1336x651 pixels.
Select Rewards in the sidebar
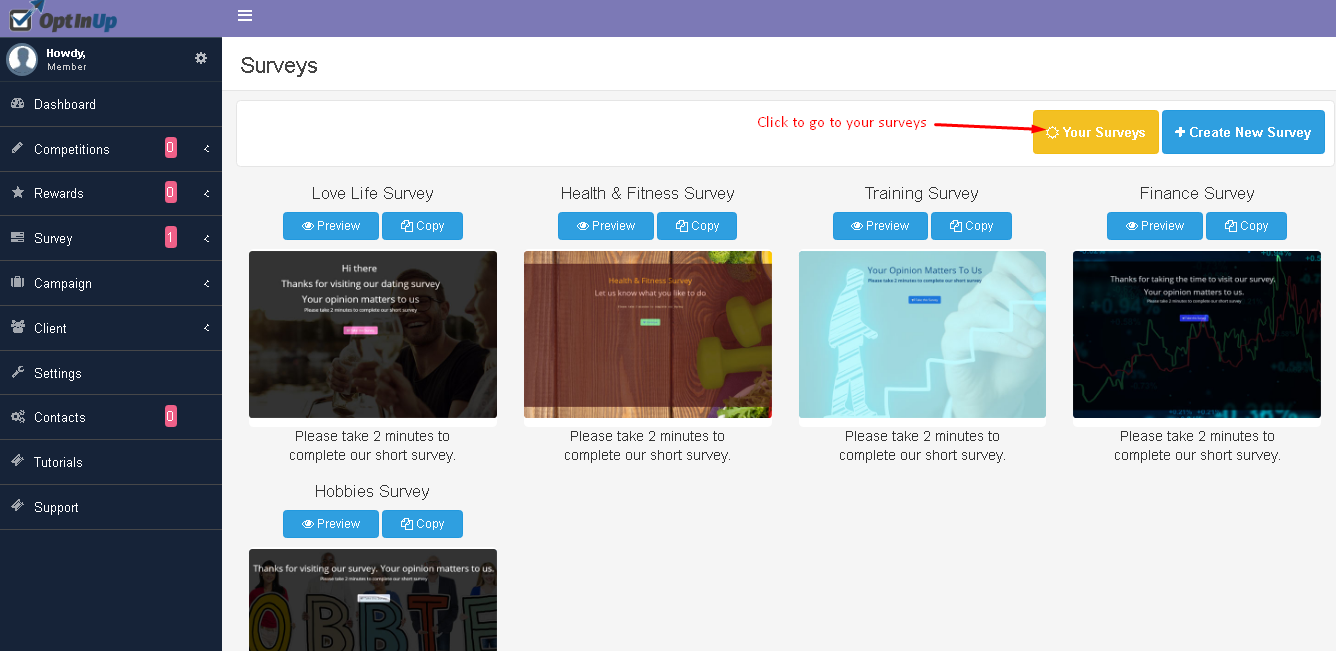(x=111, y=193)
